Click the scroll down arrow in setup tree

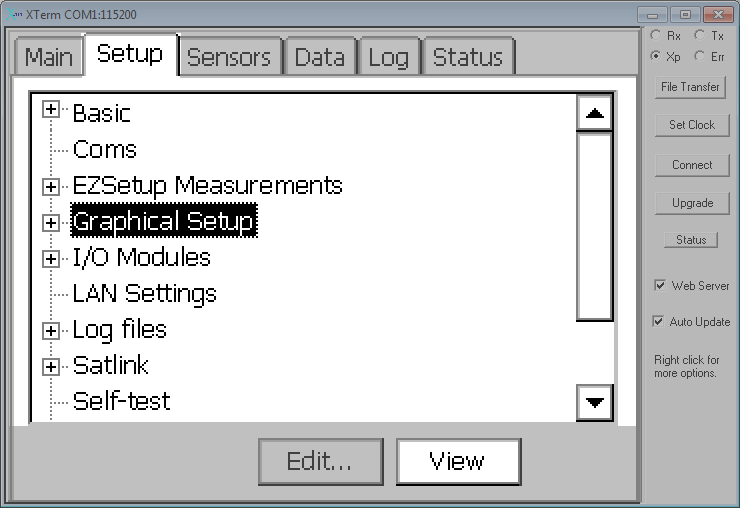click(x=595, y=402)
